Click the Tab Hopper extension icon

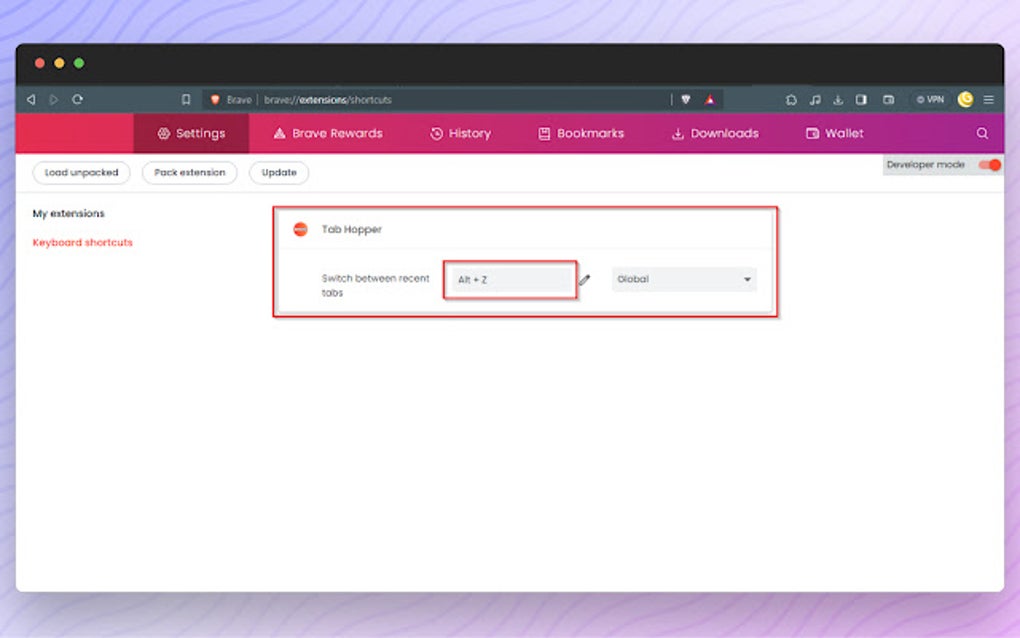tap(301, 229)
